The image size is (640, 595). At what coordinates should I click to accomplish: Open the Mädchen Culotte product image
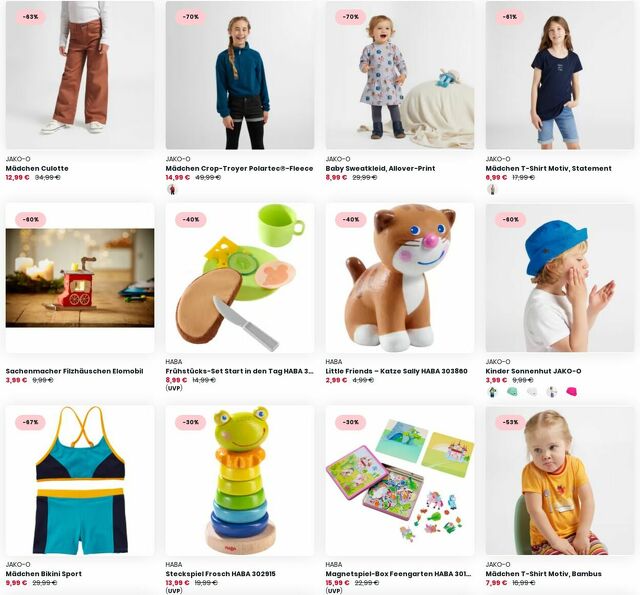click(x=80, y=75)
